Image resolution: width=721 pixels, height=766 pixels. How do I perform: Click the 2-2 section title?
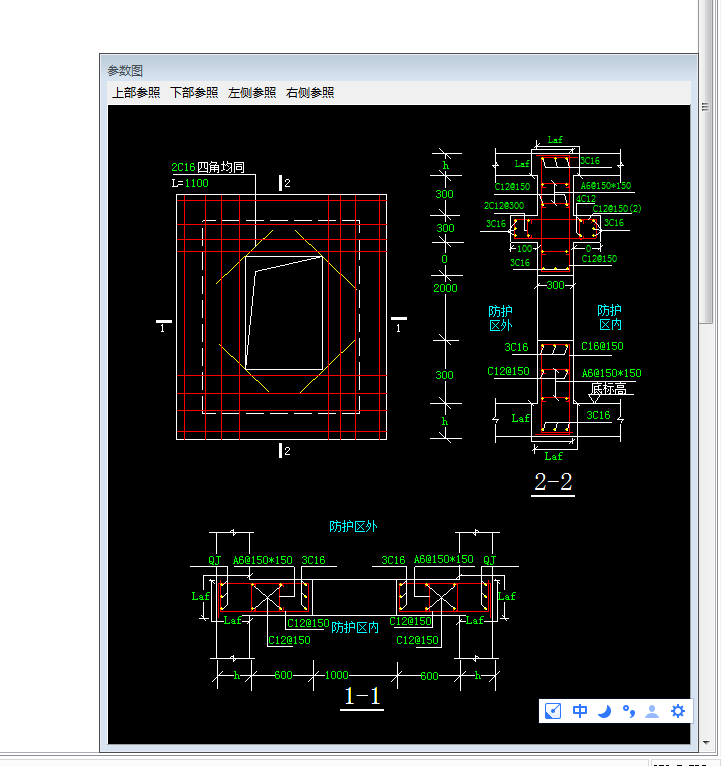[x=553, y=482]
